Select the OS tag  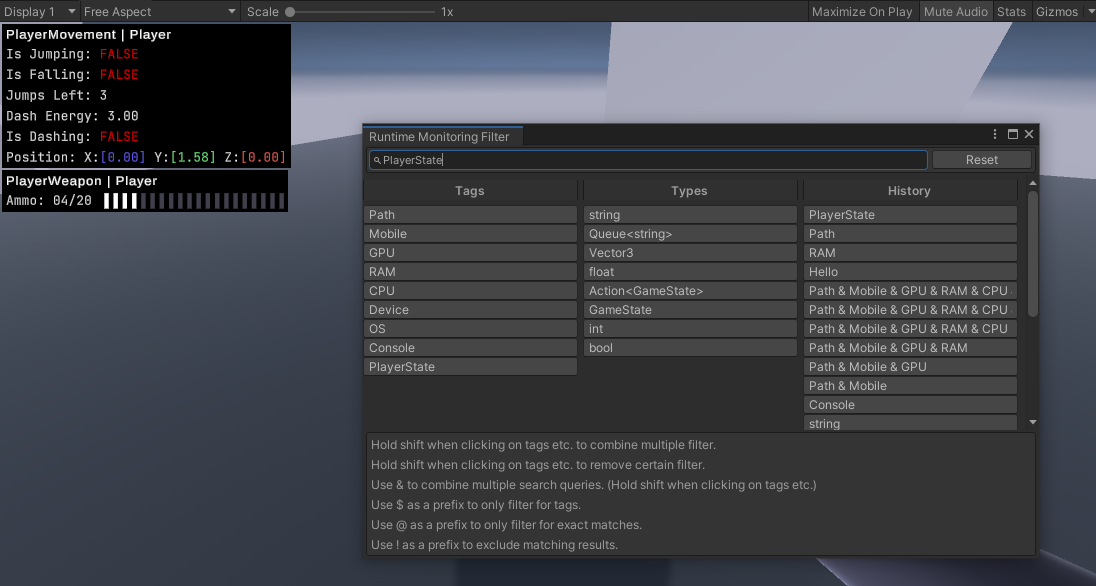click(470, 328)
